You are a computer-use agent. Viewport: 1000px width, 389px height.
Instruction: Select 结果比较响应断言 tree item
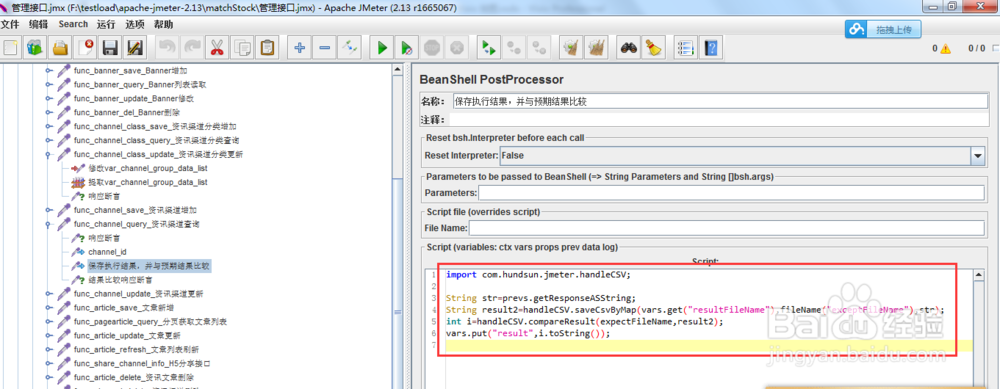click(x=120, y=280)
